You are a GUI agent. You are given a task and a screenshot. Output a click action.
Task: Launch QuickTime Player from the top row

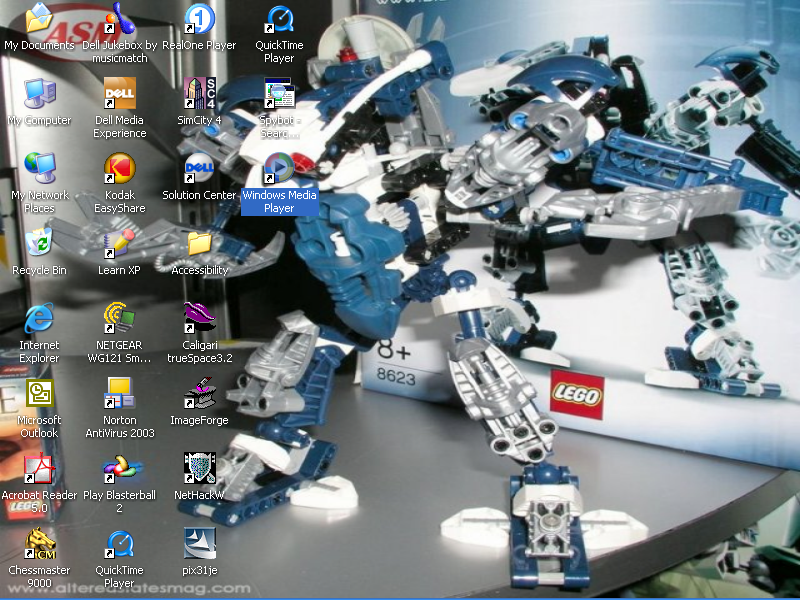click(279, 22)
